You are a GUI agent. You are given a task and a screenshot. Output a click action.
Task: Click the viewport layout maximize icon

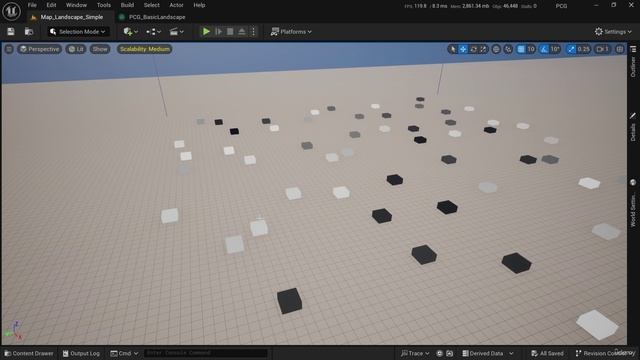pyautogui.click(x=620, y=49)
